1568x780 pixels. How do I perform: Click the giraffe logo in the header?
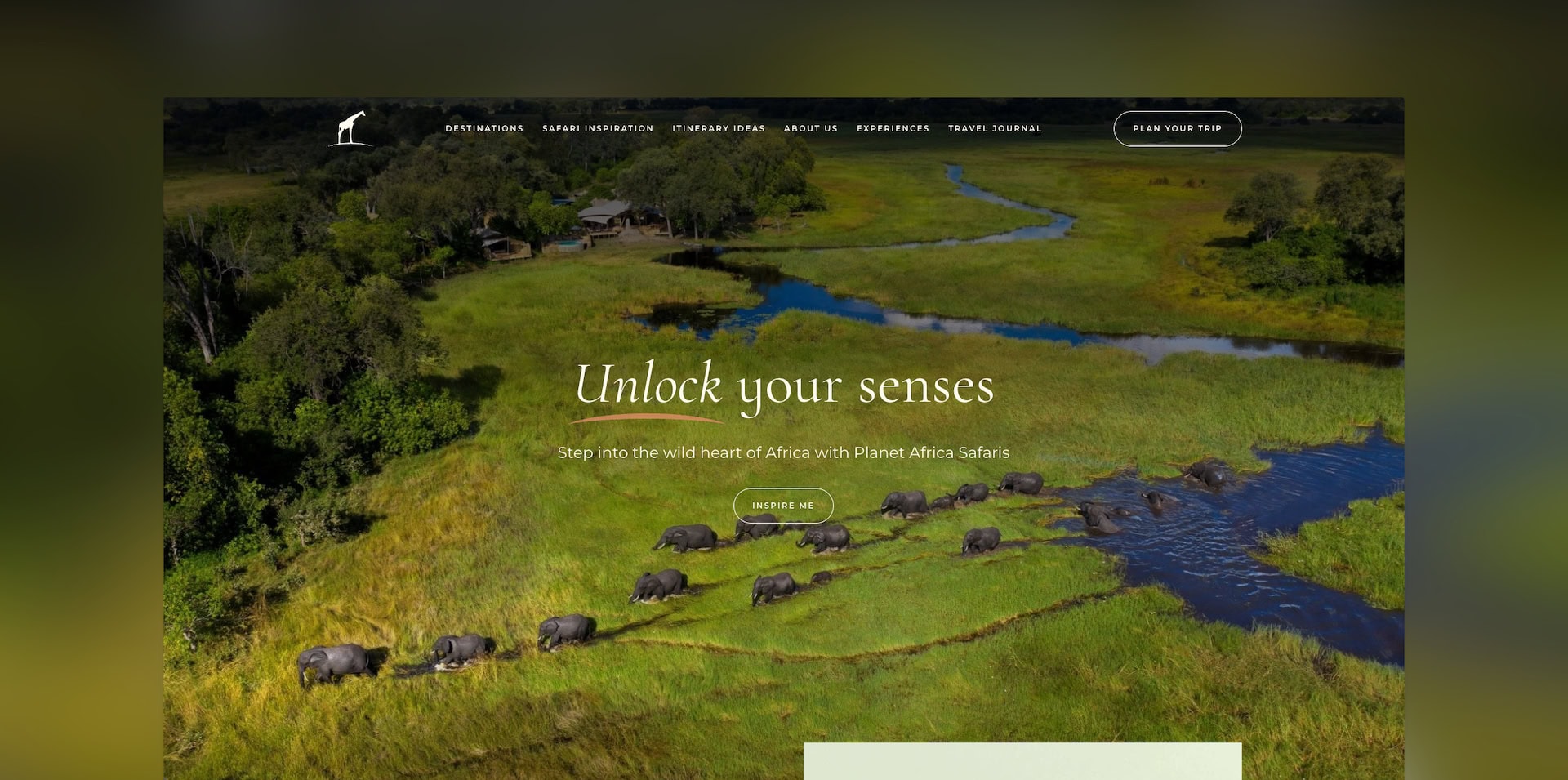tap(350, 128)
